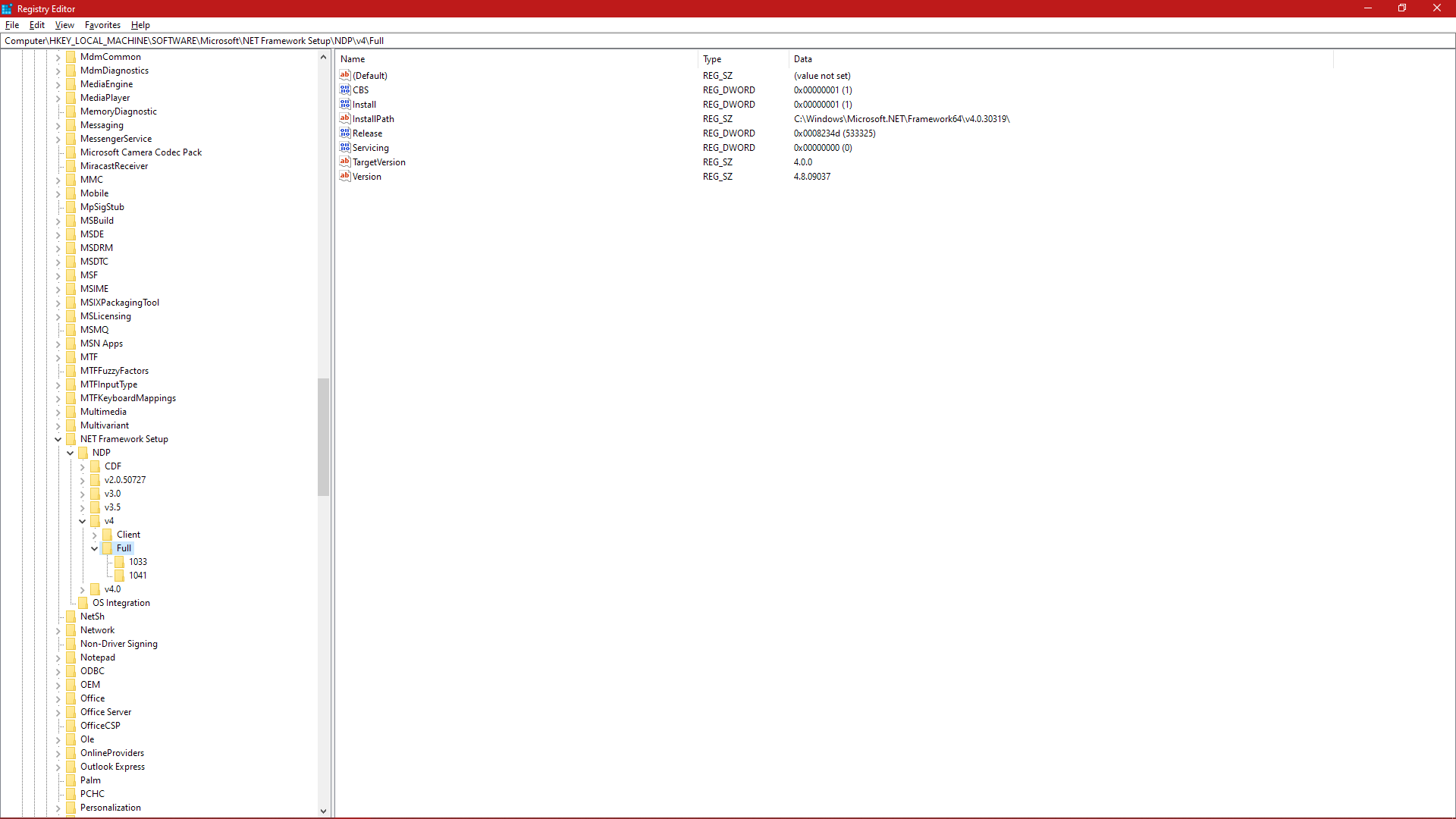Select the OS Integration key
1456x819 pixels.
121,603
